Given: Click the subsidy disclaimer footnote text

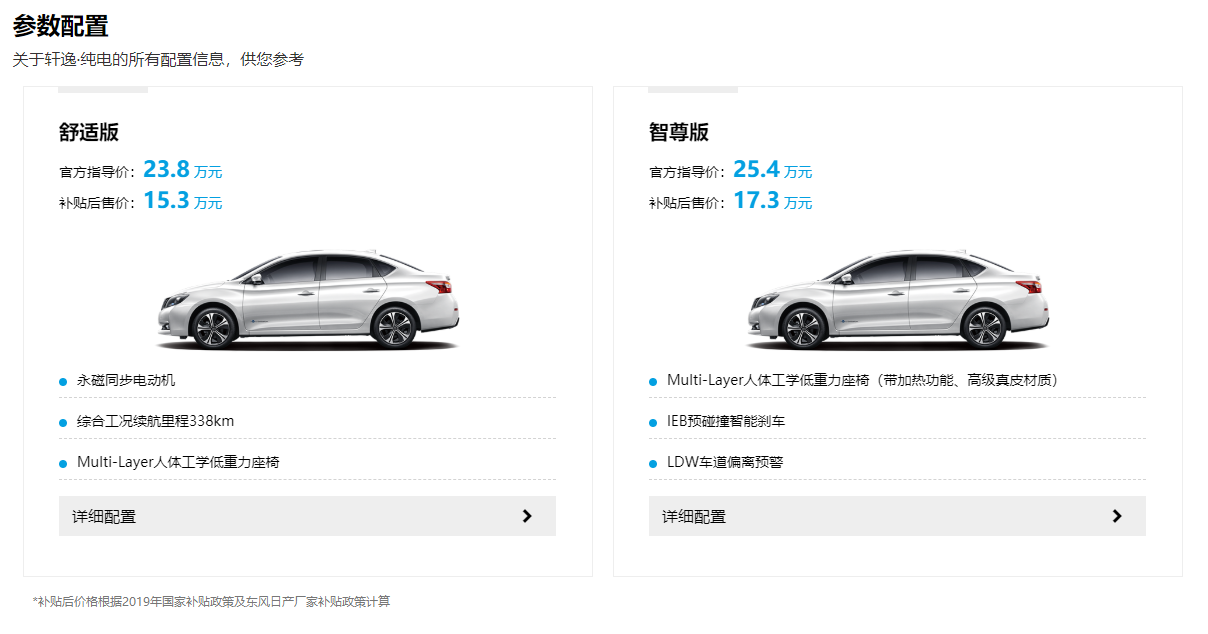Looking at the screenshot, I should (211, 602).
